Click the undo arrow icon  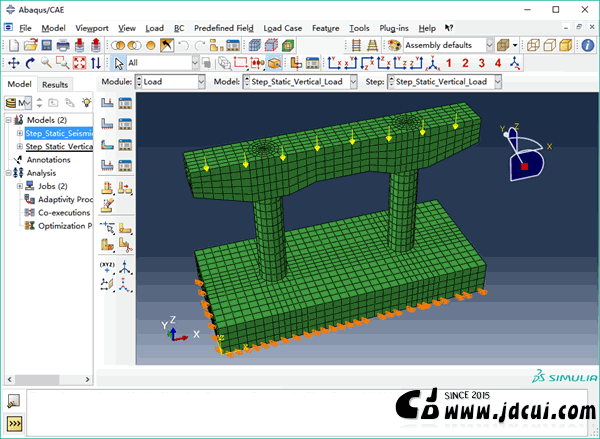tap(184, 46)
